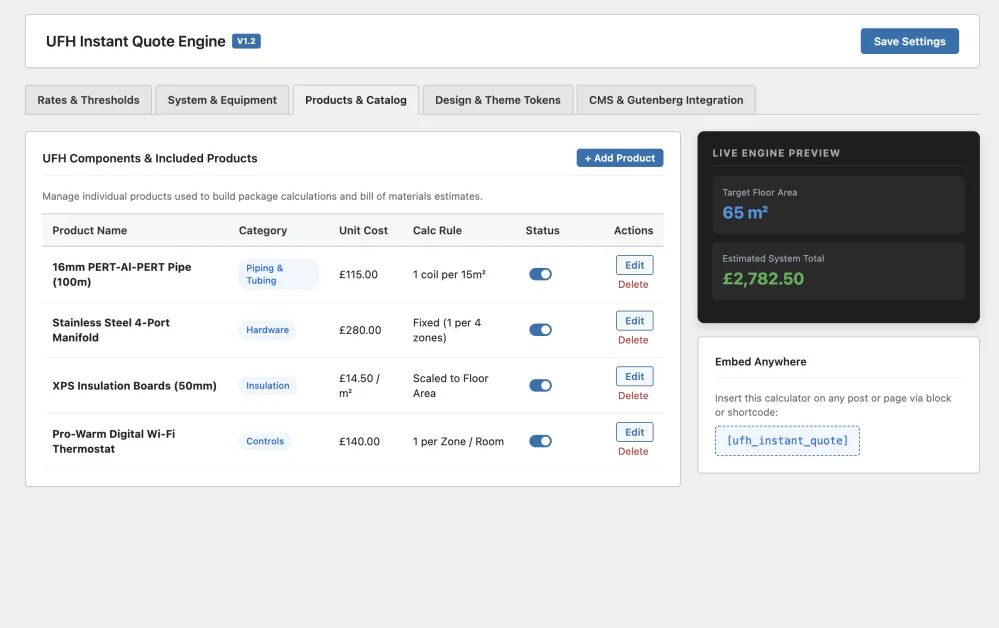Delete the Pro-Warm Digital Wi-Fi Thermostat
This screenshot has width=999, height=628.
click(633, 452)
